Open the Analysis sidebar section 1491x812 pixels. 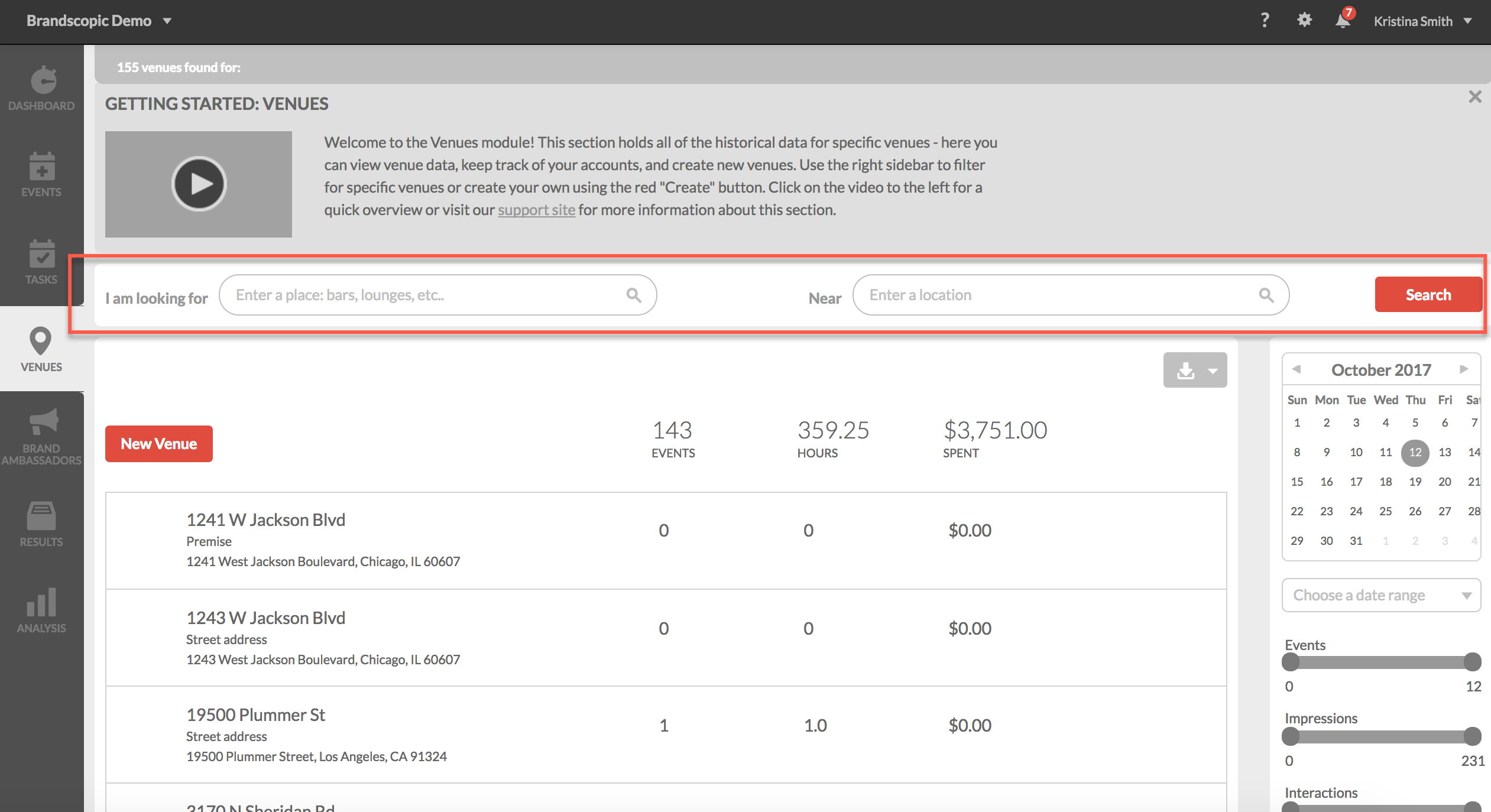41,611
